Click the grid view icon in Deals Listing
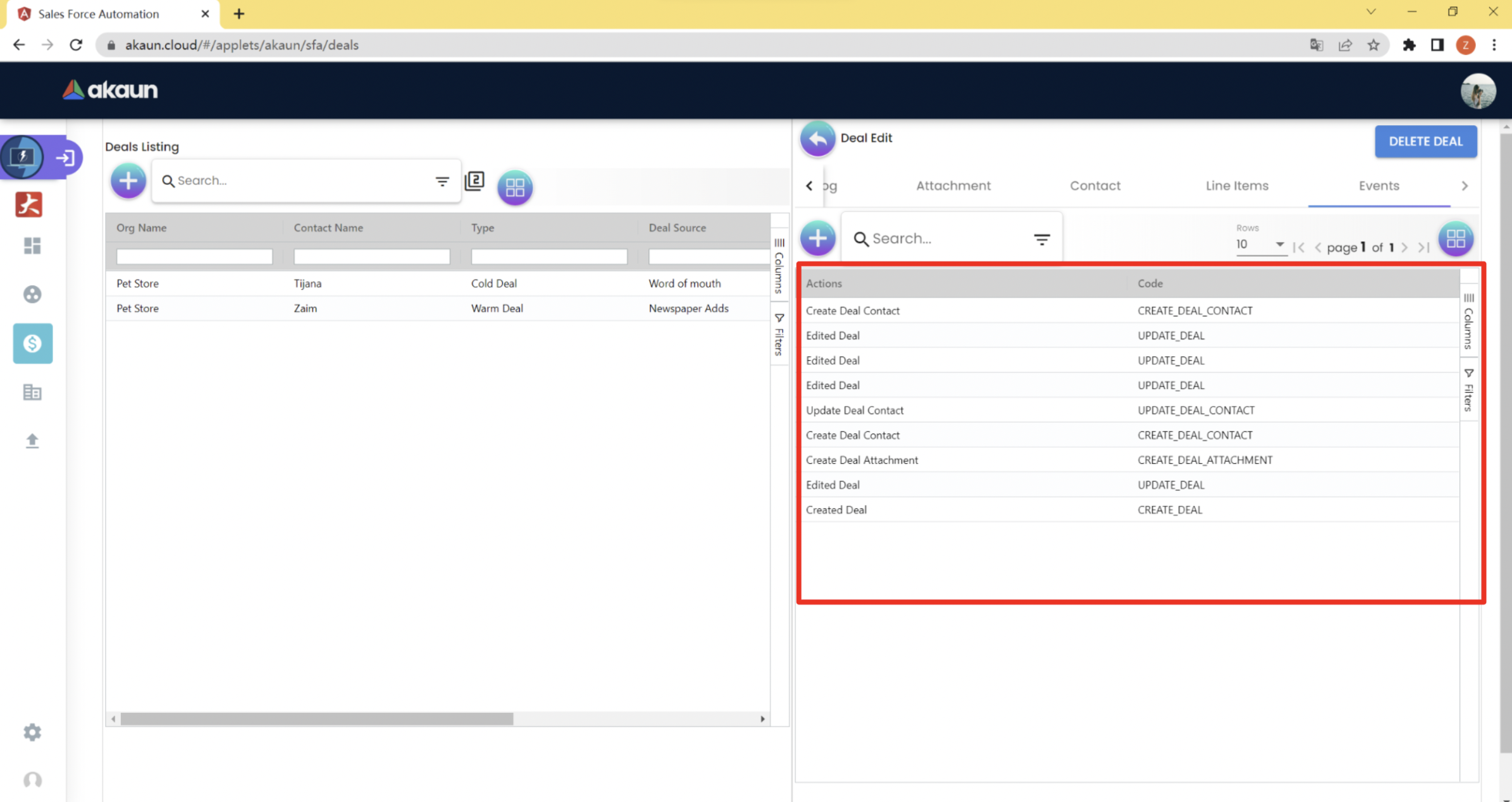Screen dimensions: 1512x802 tap(514, 187)
